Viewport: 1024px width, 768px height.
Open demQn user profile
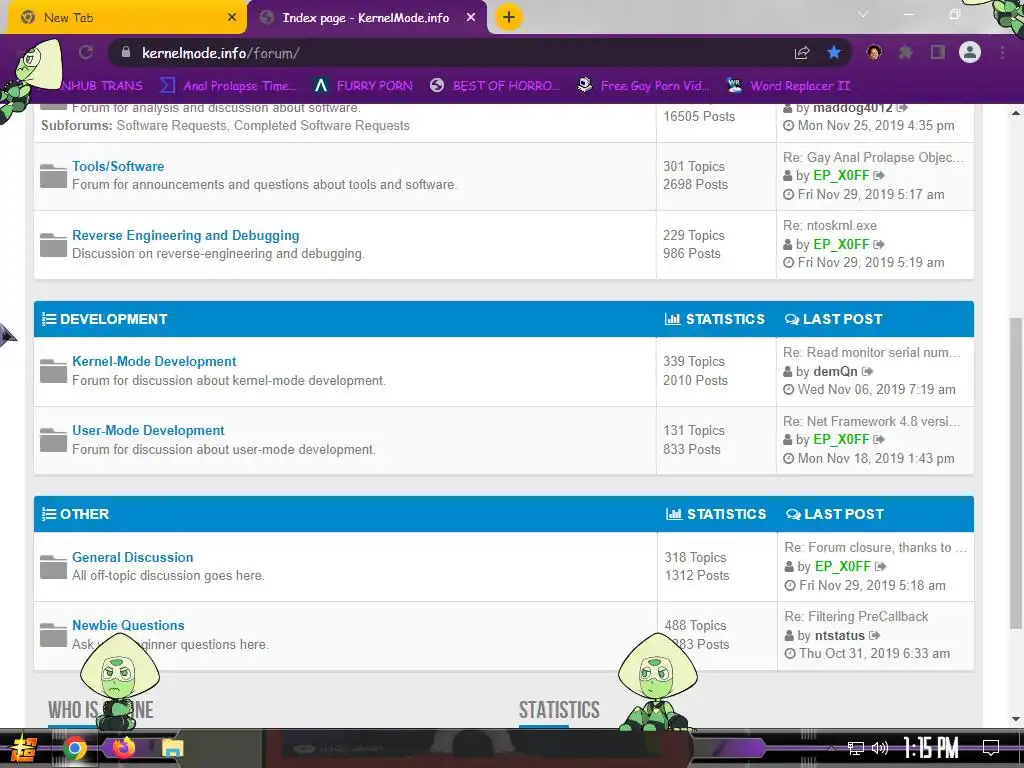tap(835, 372)
